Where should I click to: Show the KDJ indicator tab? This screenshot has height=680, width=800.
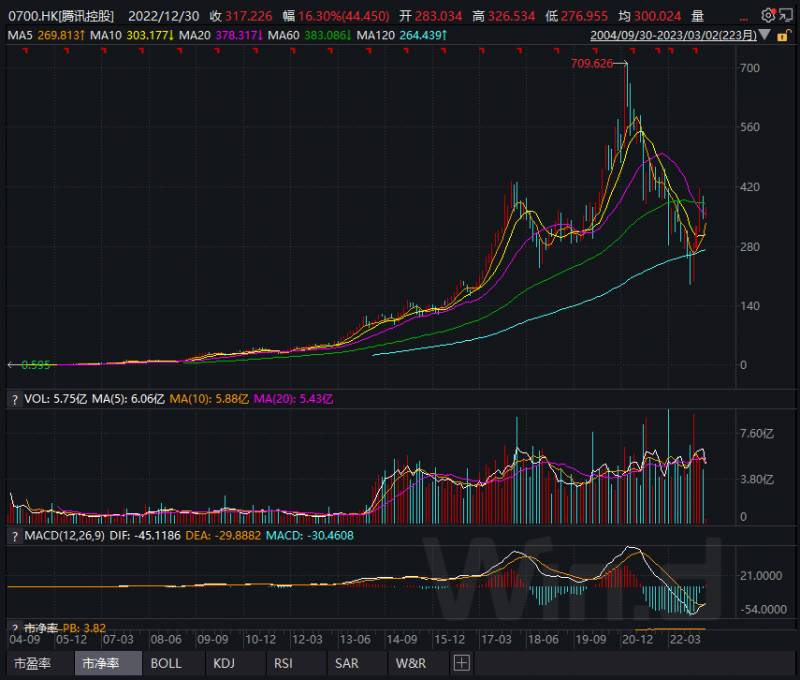point(223,663)
